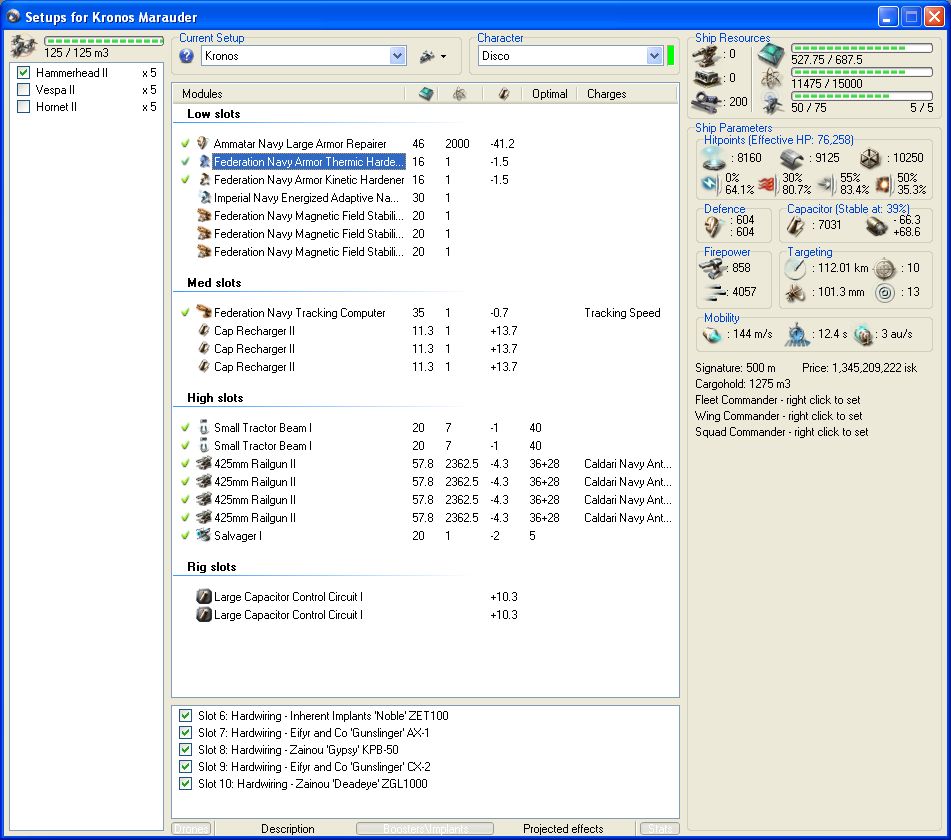Screen dimensions: 951x840
Task: Switch to the Projected effects tab
Action: 563,828
